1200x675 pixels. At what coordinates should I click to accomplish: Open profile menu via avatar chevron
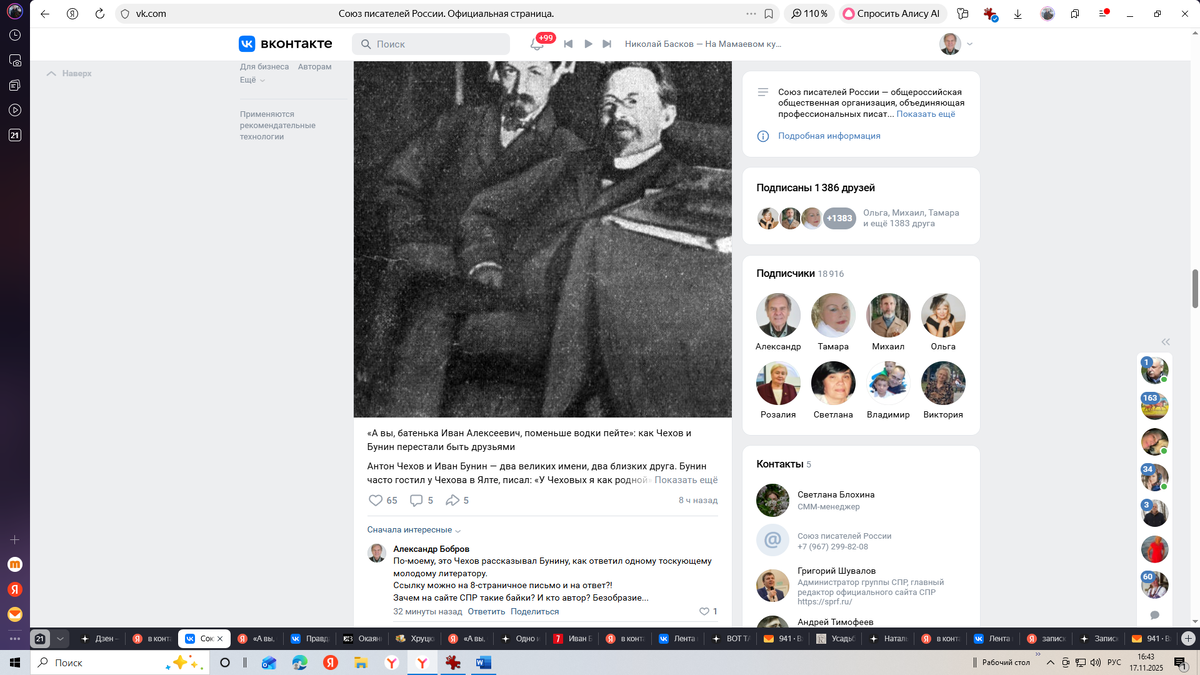tap(966, 44)
